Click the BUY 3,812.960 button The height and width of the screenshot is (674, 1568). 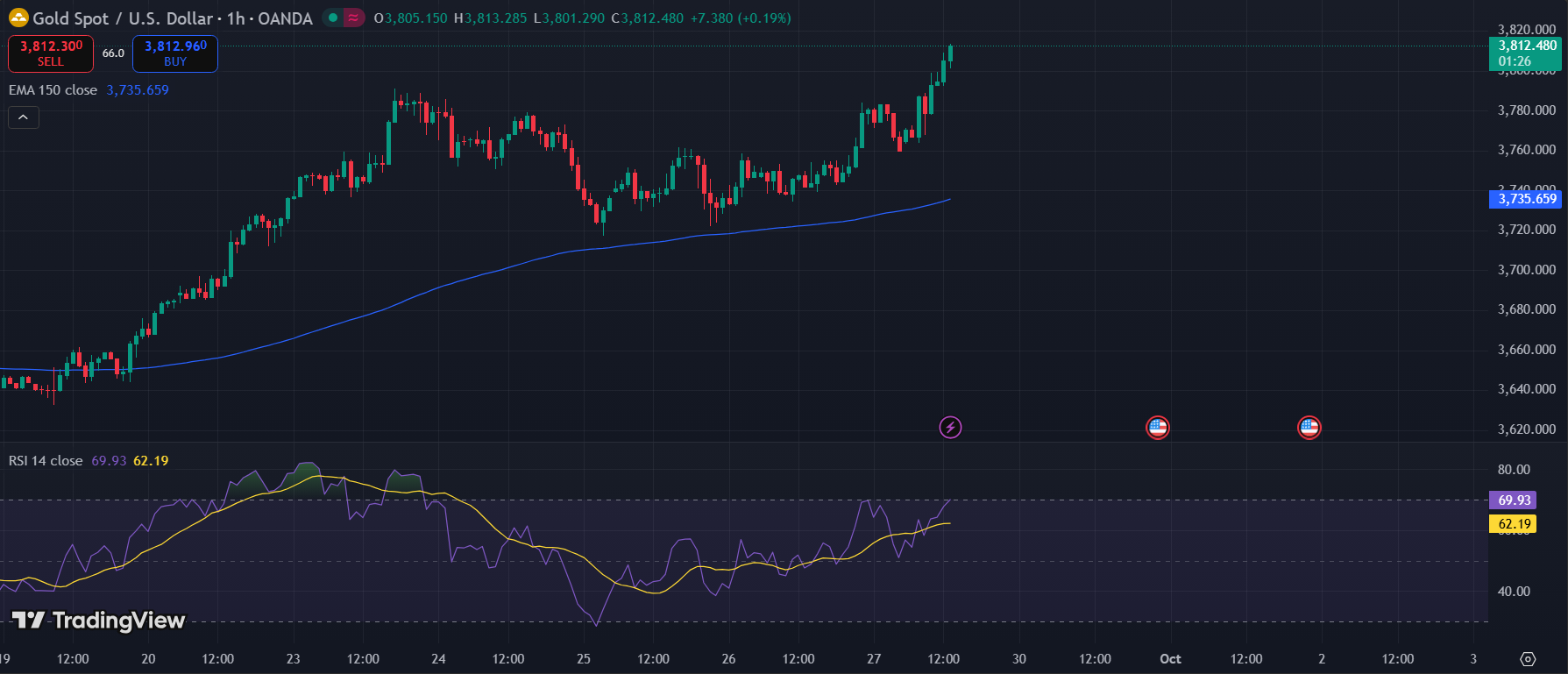[x=175, y=53]
